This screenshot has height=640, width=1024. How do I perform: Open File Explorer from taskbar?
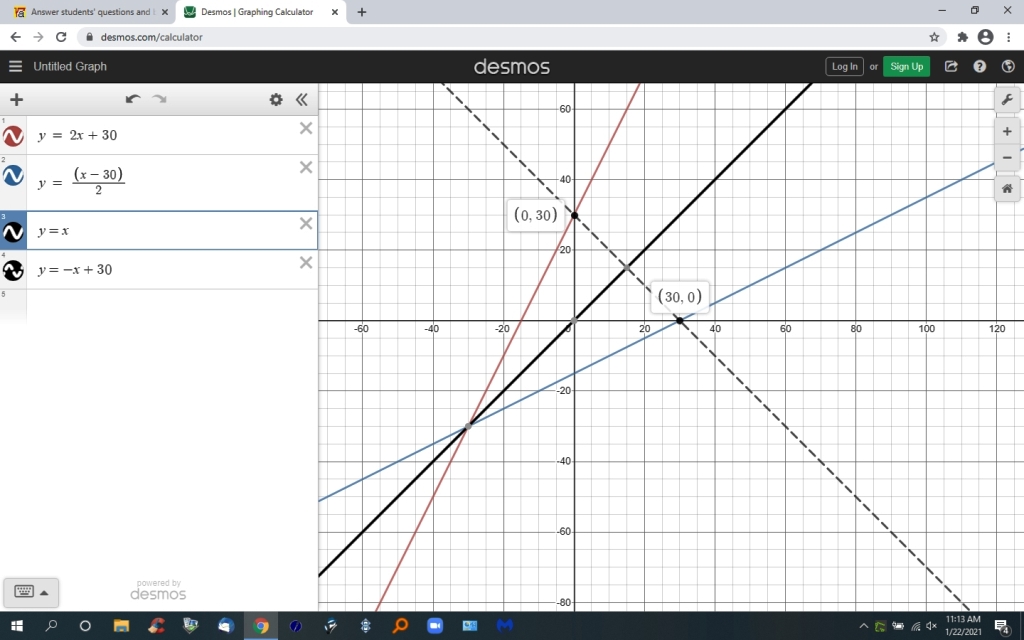click(121, 626)
